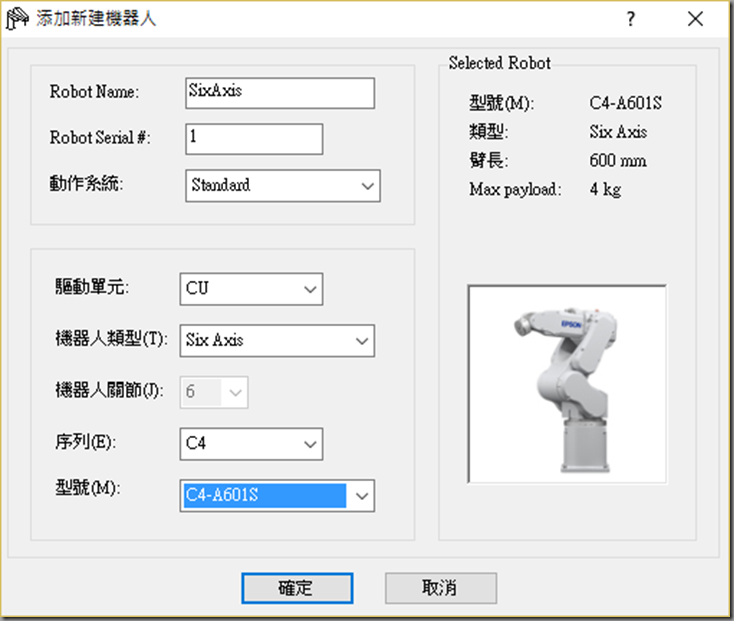Click the 取消 button
Image resolution: width=734 pixels, height=621 pixels.
441,588
